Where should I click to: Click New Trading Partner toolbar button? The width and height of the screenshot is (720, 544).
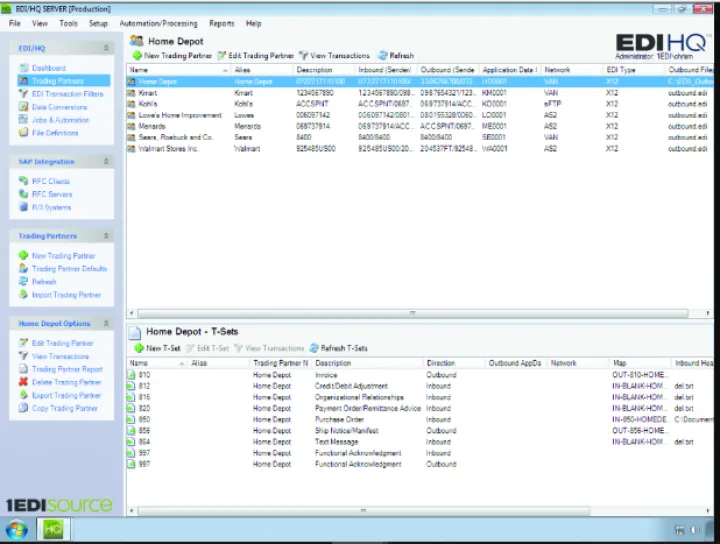coord(173,56)
